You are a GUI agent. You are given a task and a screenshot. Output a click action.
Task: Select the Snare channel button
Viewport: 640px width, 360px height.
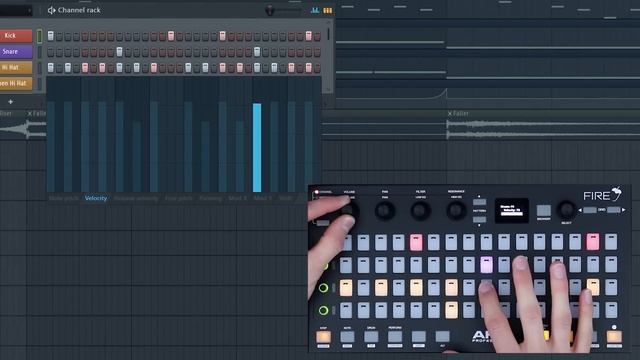[16, 52]
